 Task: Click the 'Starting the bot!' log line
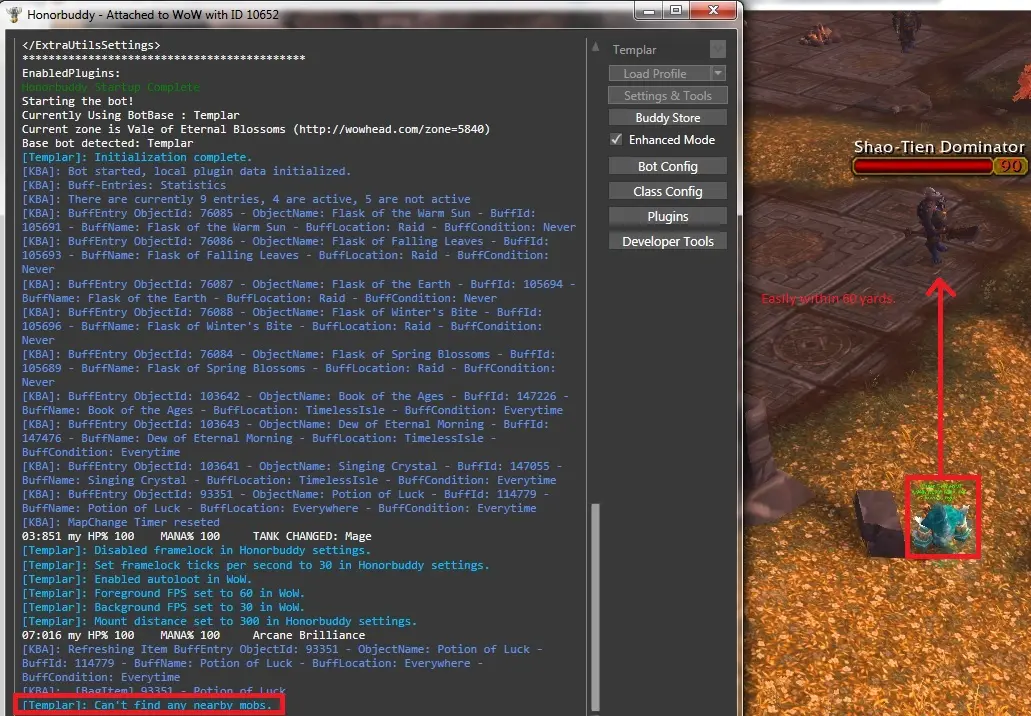click(78, 101)
